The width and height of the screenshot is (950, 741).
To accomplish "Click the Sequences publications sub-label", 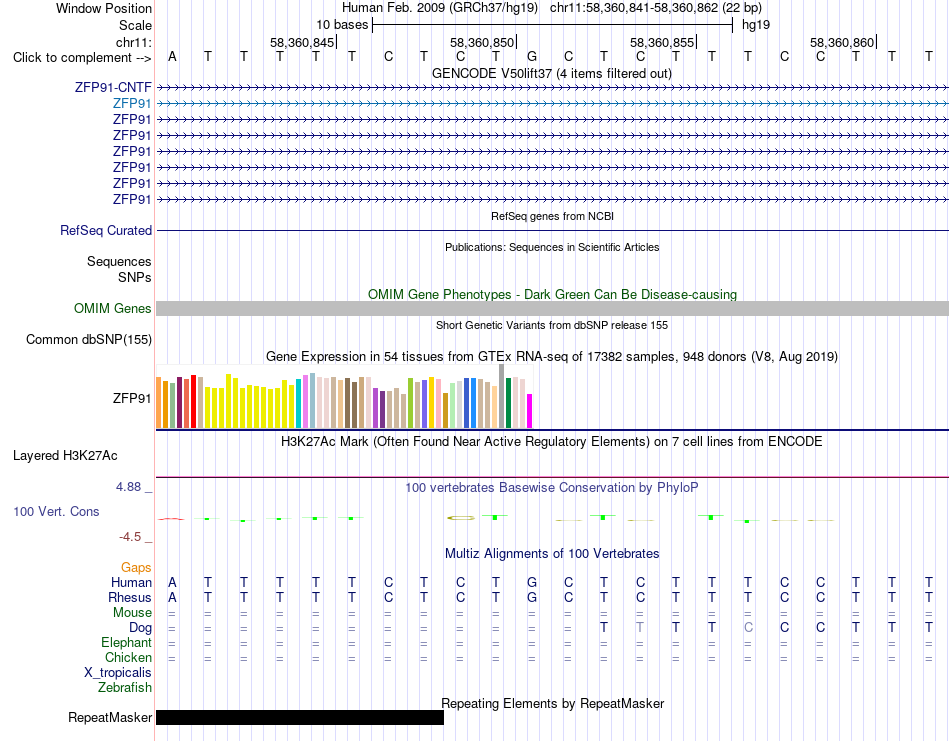I will [119, 261].
